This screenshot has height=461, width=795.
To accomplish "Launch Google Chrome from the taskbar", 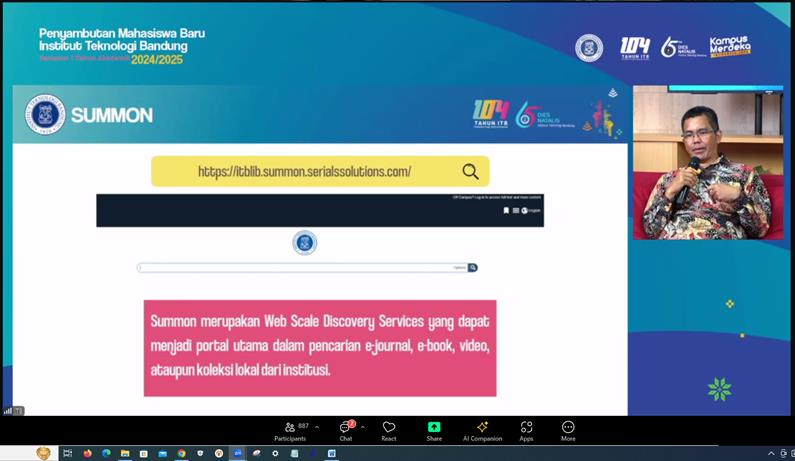I will 182,453.
